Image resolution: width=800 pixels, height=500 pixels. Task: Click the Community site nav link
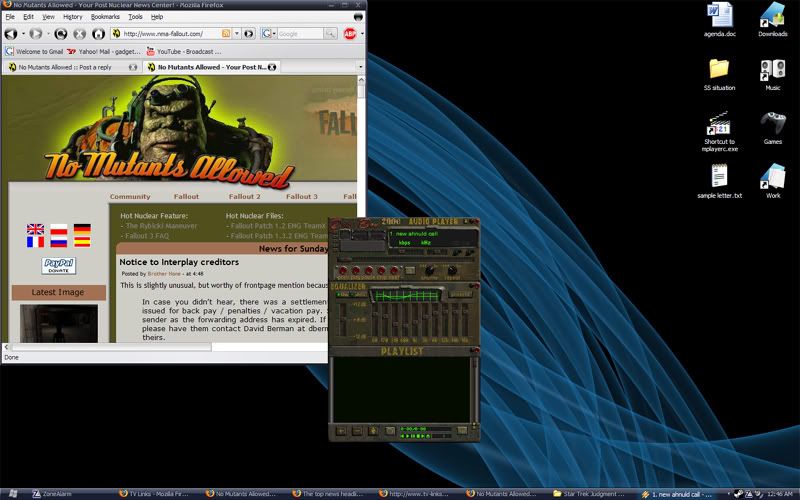(x=130, y=196)
